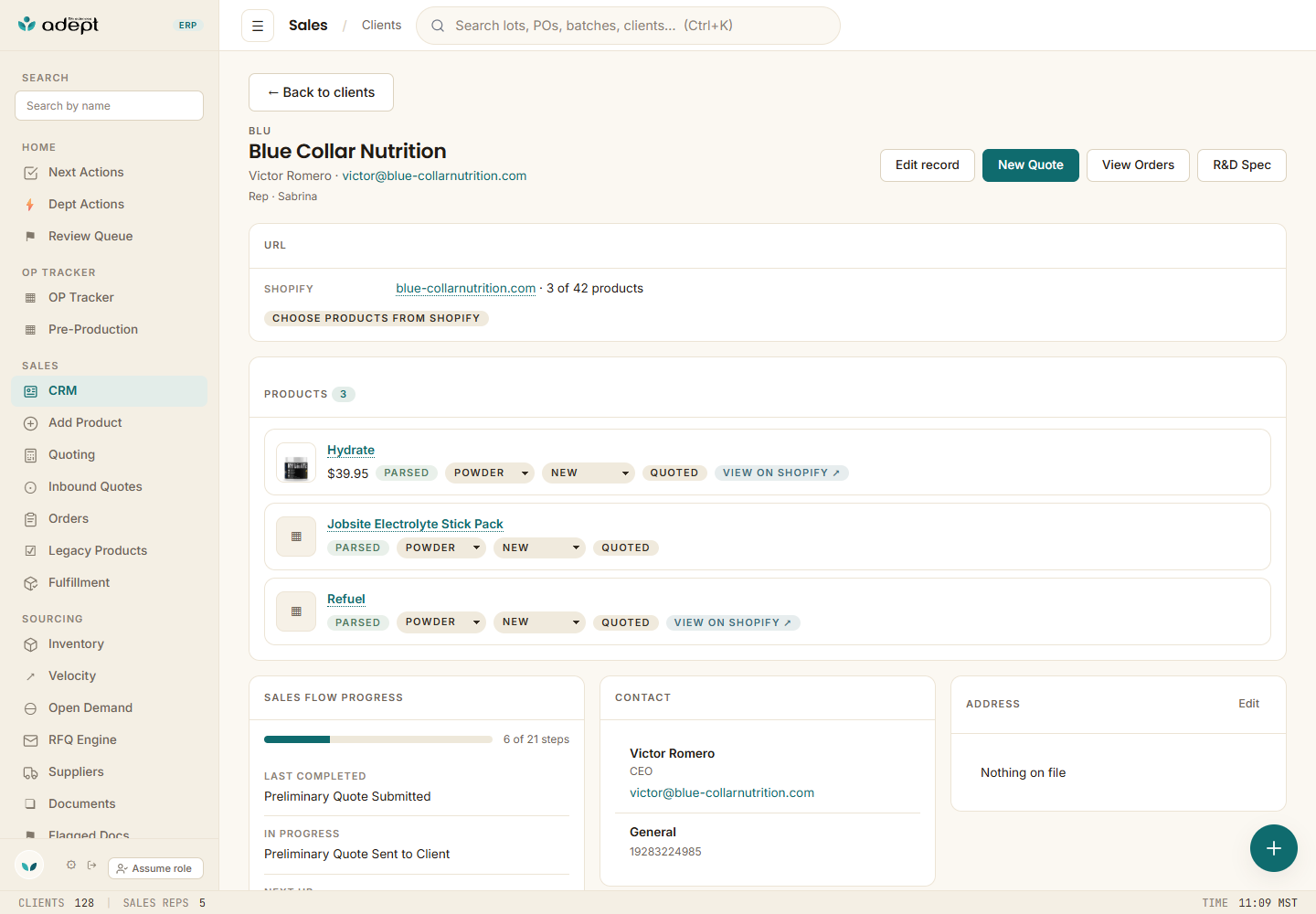
Task: Click the sales flow progress bar
Action: pyautogui.click(x=378, y=739)
